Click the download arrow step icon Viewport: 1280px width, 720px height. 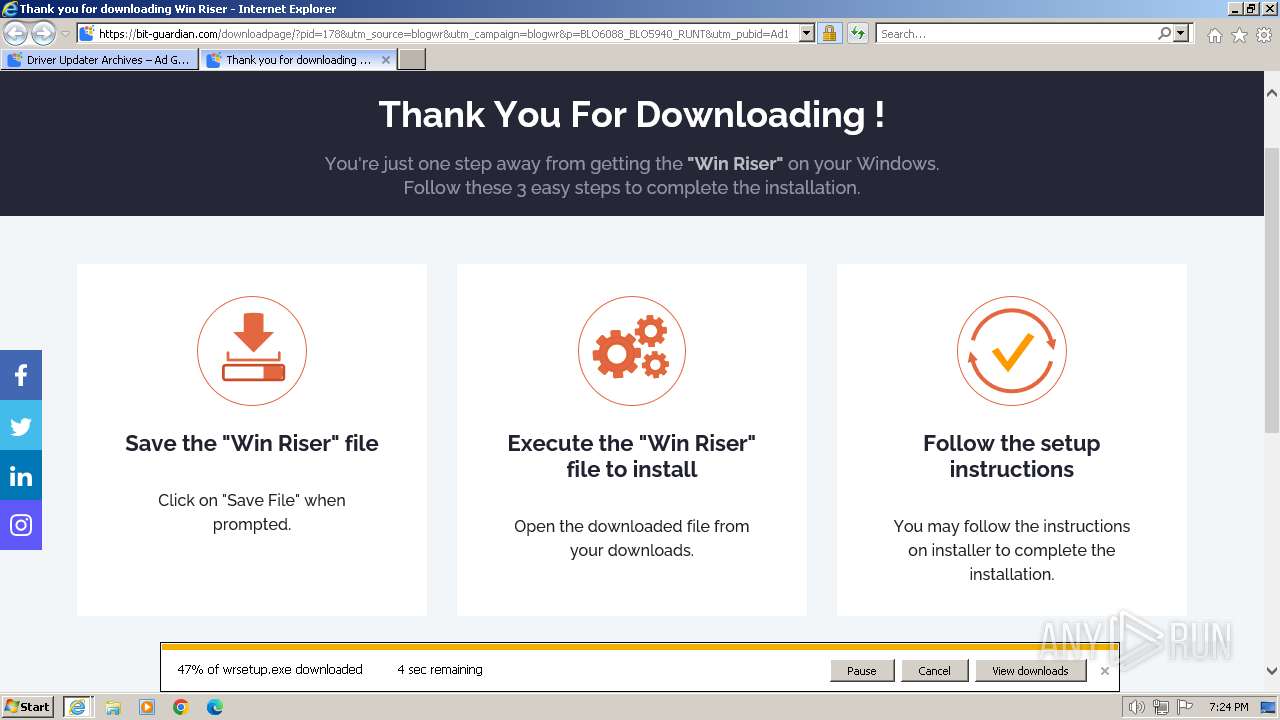[252, 350]
